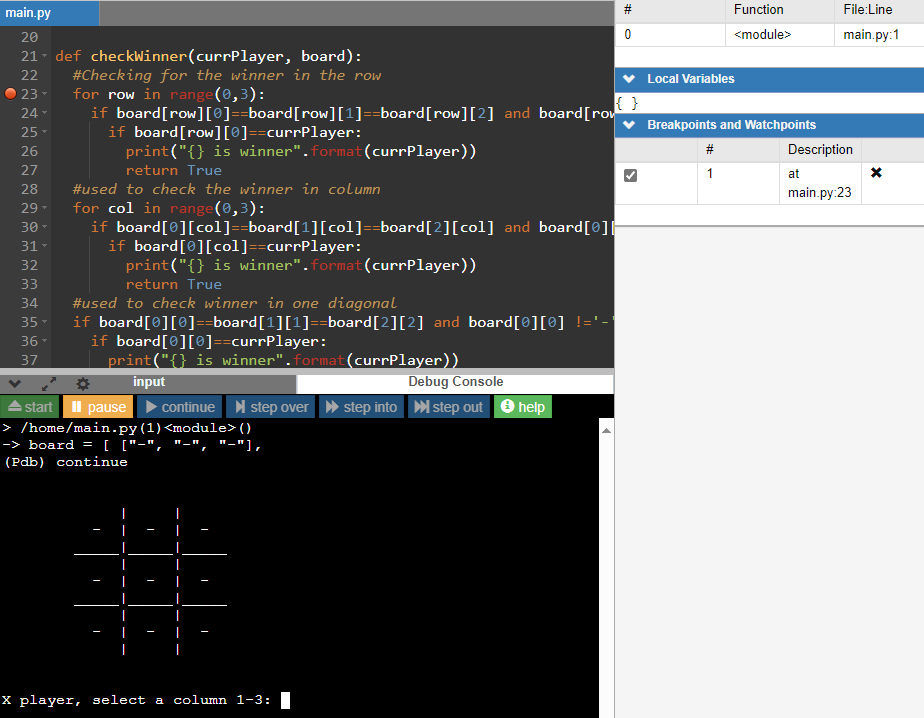Continue program execution
The height and width of the screenshot is (718, 924).
tap(179, 406)
